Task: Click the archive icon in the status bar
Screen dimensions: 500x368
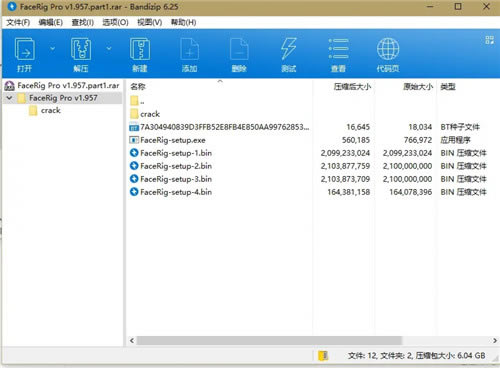Action: pyautogui.click(x=323, y=356)
